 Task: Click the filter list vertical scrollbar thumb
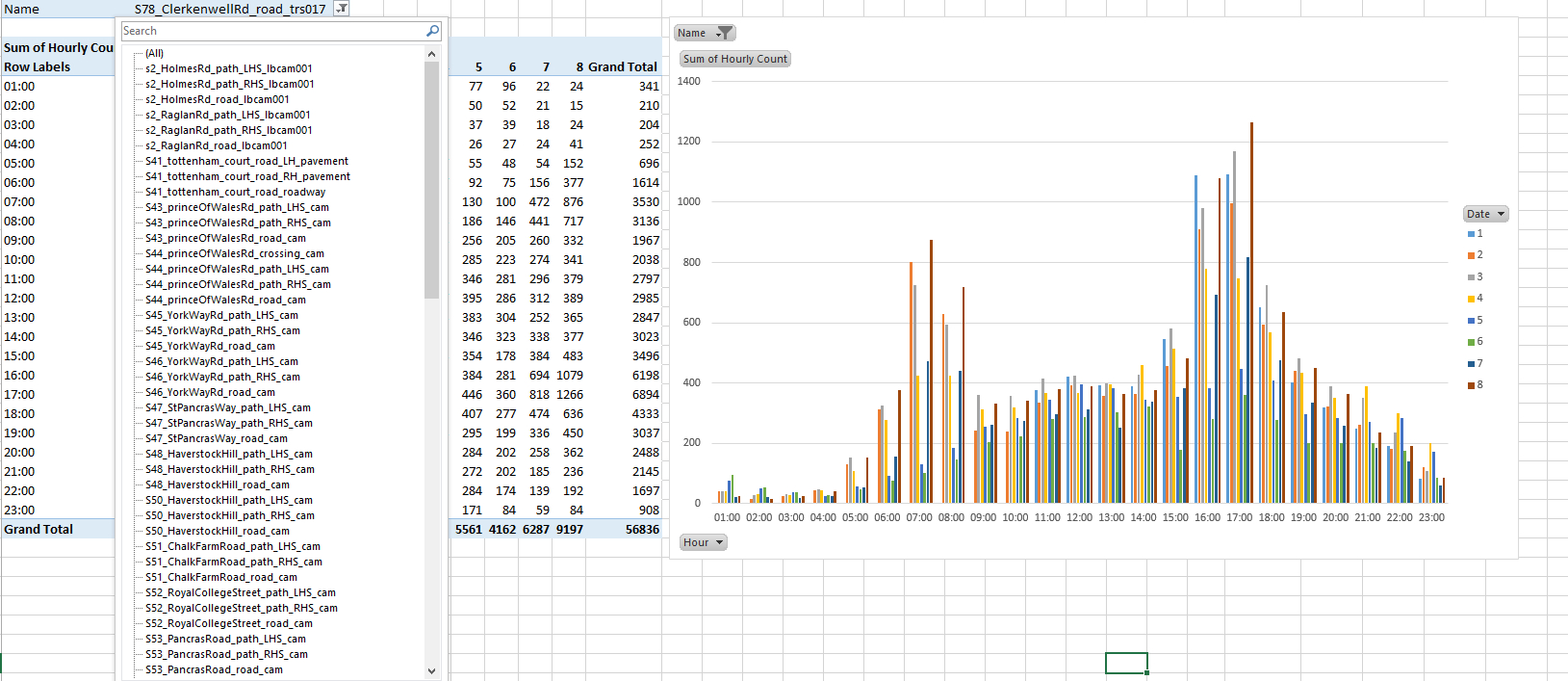431,178
